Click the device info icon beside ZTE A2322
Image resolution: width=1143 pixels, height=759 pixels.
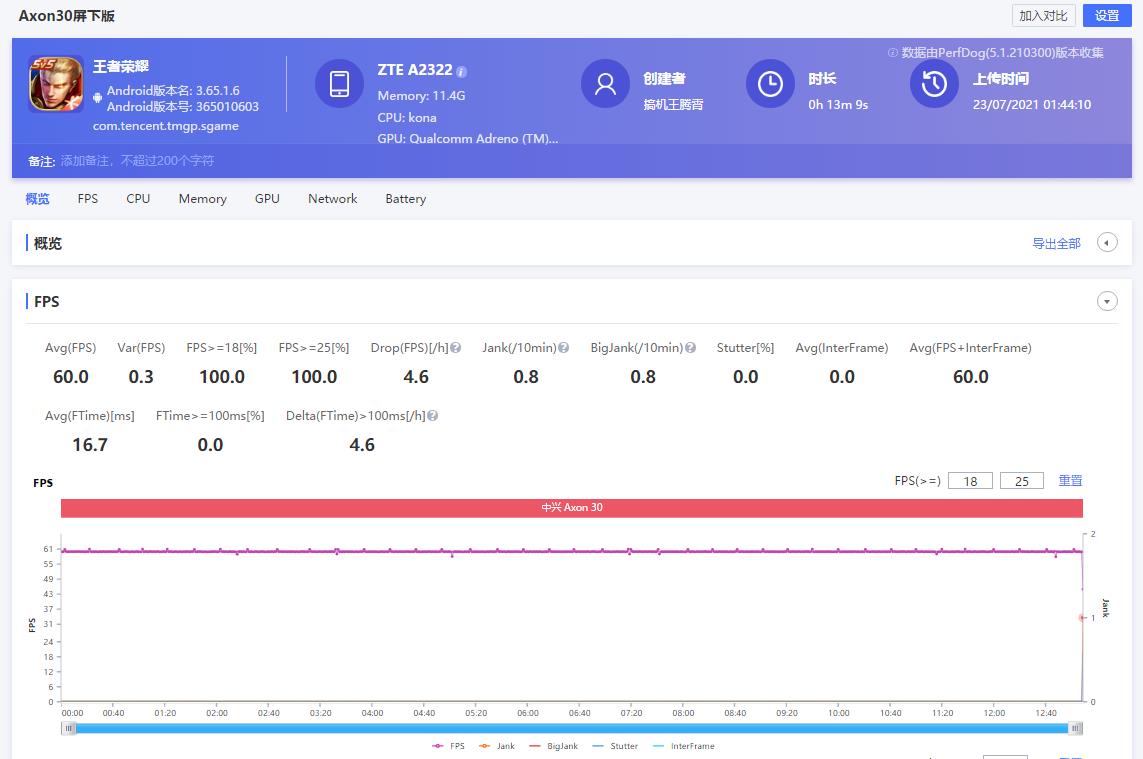pyautogui.click(x=462, y=71)
